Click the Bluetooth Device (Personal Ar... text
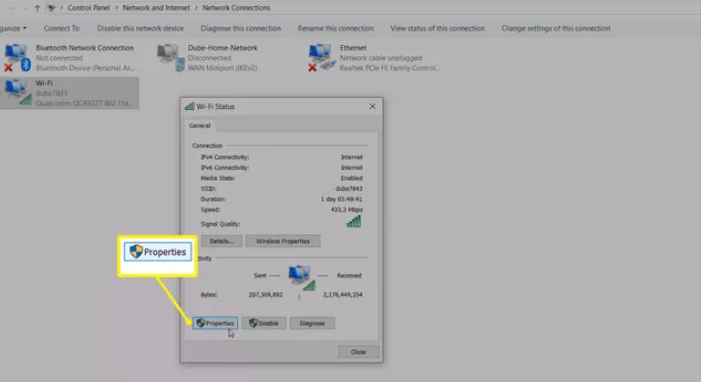The width and height of the screenshot is (701, 382). click(x=85, y=68)
